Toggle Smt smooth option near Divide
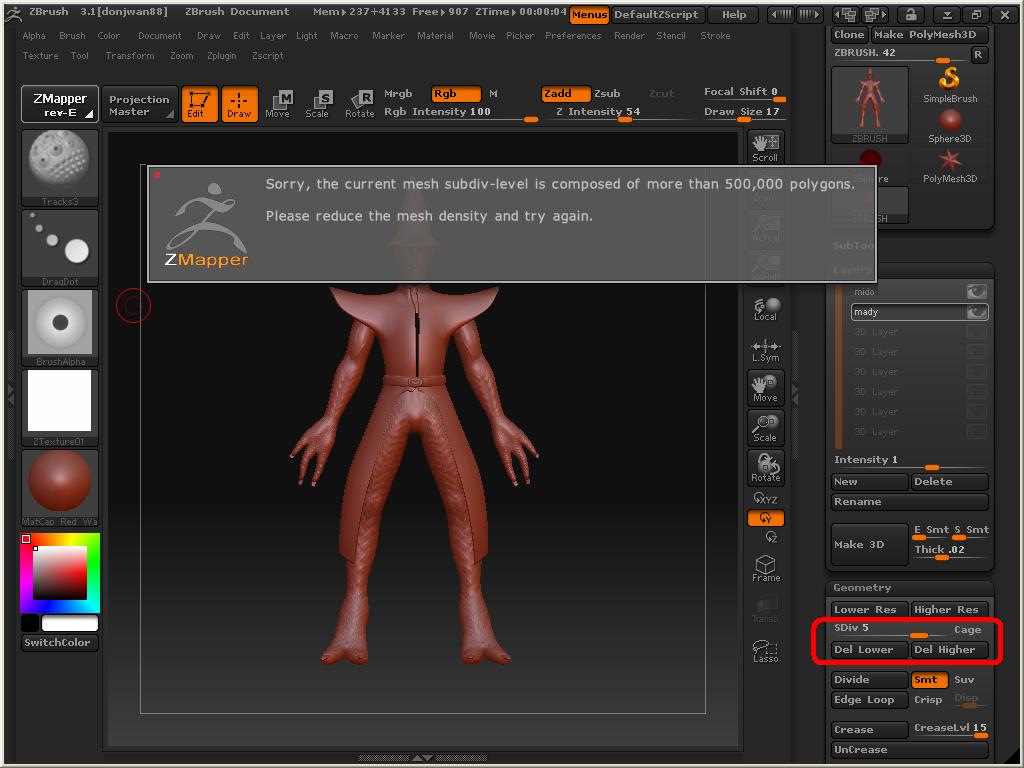This screenshot has width=1024, height=768. point(929,680)
